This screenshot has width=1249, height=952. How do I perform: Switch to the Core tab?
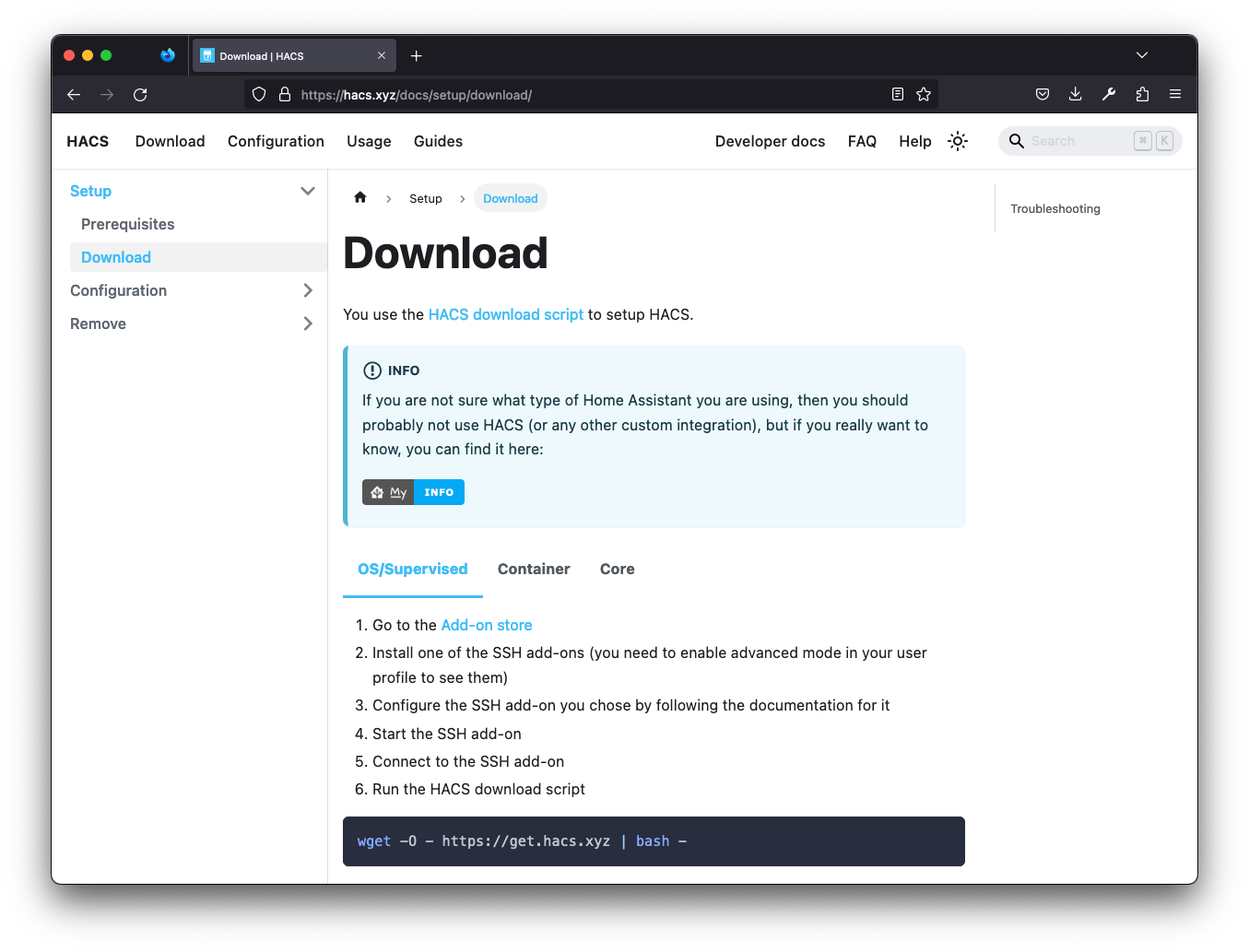pos(618,569)
